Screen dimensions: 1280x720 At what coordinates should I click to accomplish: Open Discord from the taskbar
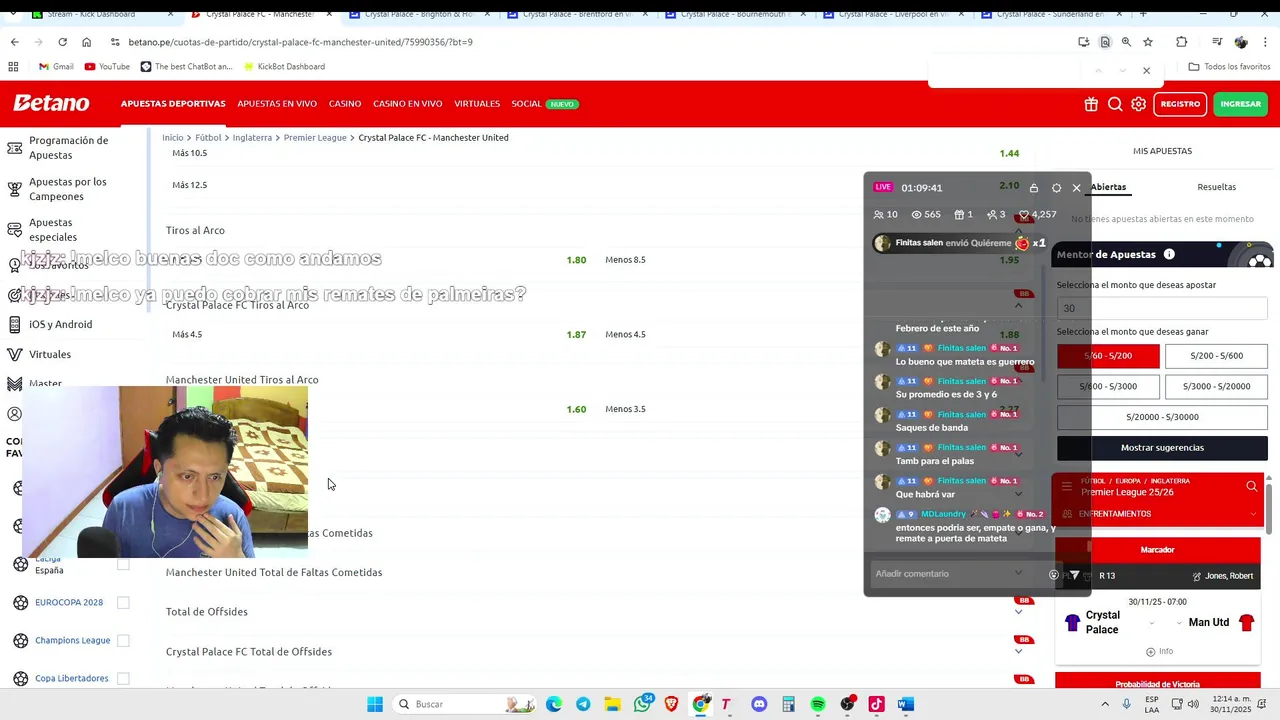click(x=759, y=704)
